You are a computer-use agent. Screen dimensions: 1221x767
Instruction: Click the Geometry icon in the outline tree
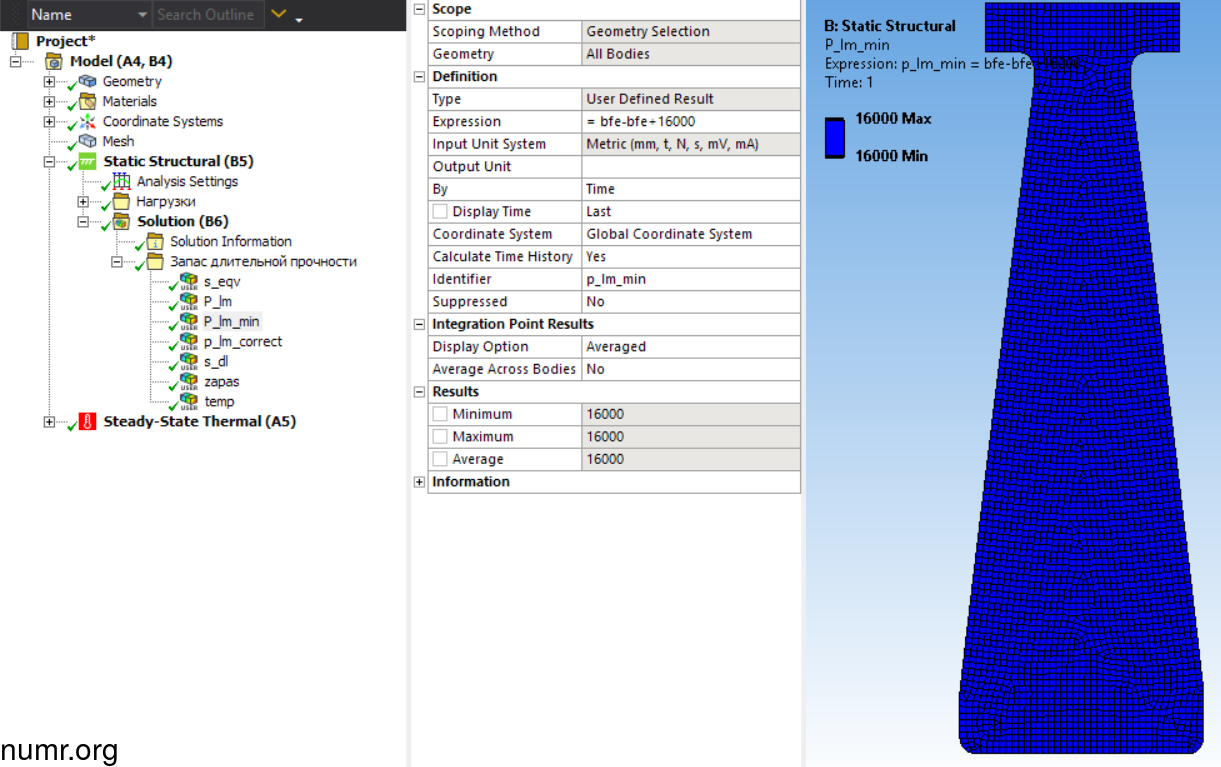(x=88, y=81)
